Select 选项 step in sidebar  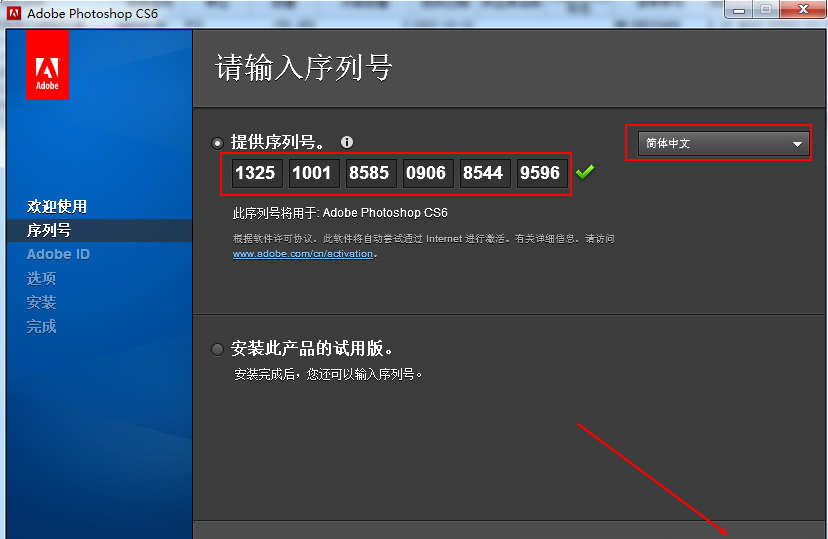pos(41,278)
